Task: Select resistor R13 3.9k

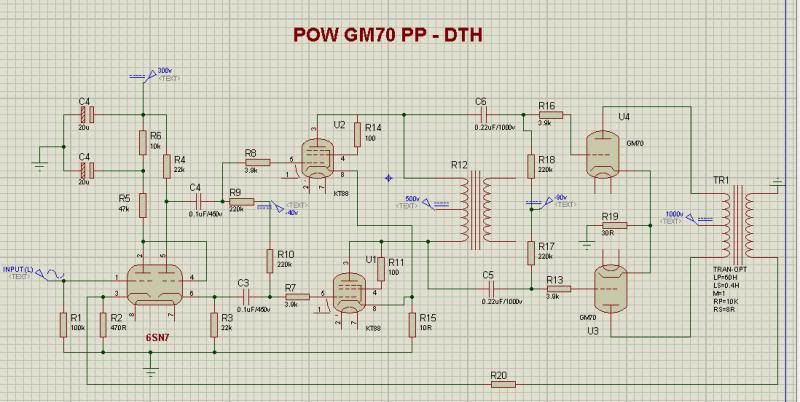Action: [x=559, y=289]
